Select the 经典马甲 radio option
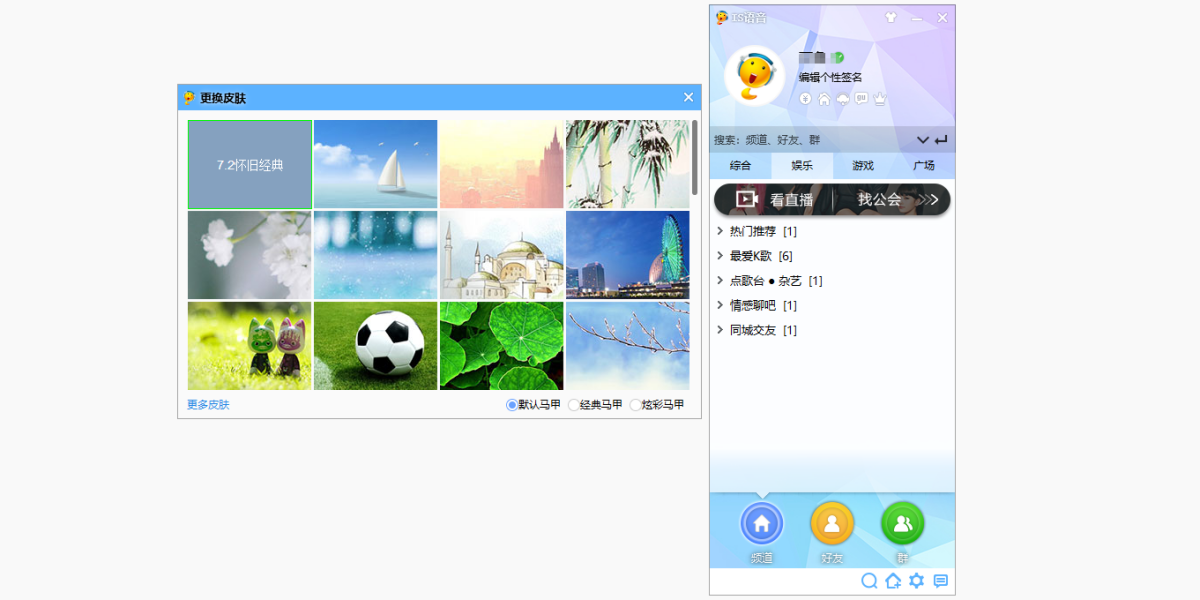This screenshot has height=600, width=1200. pos(574,405)
